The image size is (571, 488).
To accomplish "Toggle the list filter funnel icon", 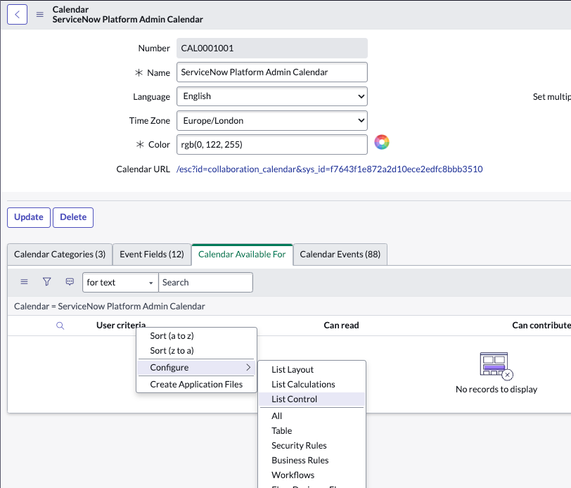I will 47,282.
